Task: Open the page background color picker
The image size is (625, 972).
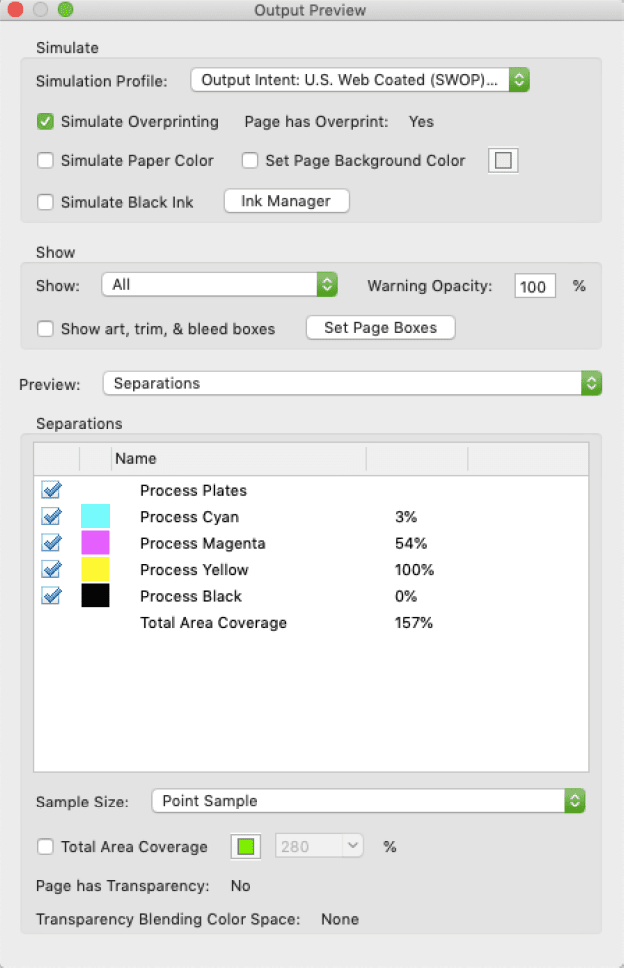Action: tap(502, 160)
